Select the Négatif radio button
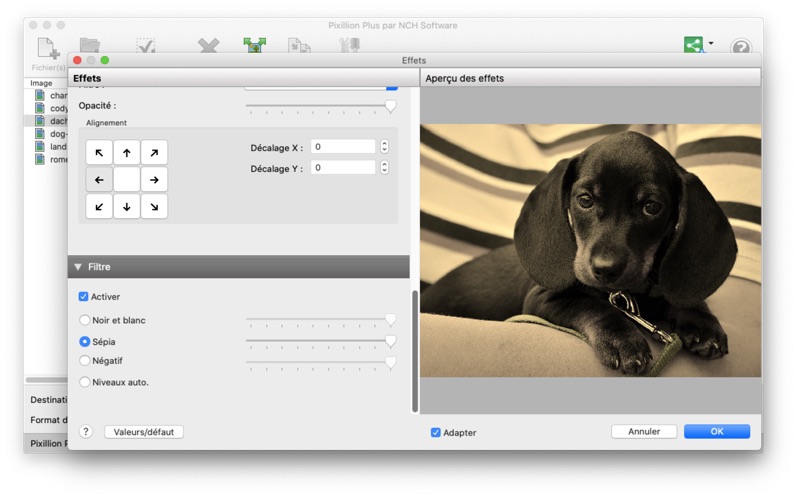800x500 pixels. 85,360
